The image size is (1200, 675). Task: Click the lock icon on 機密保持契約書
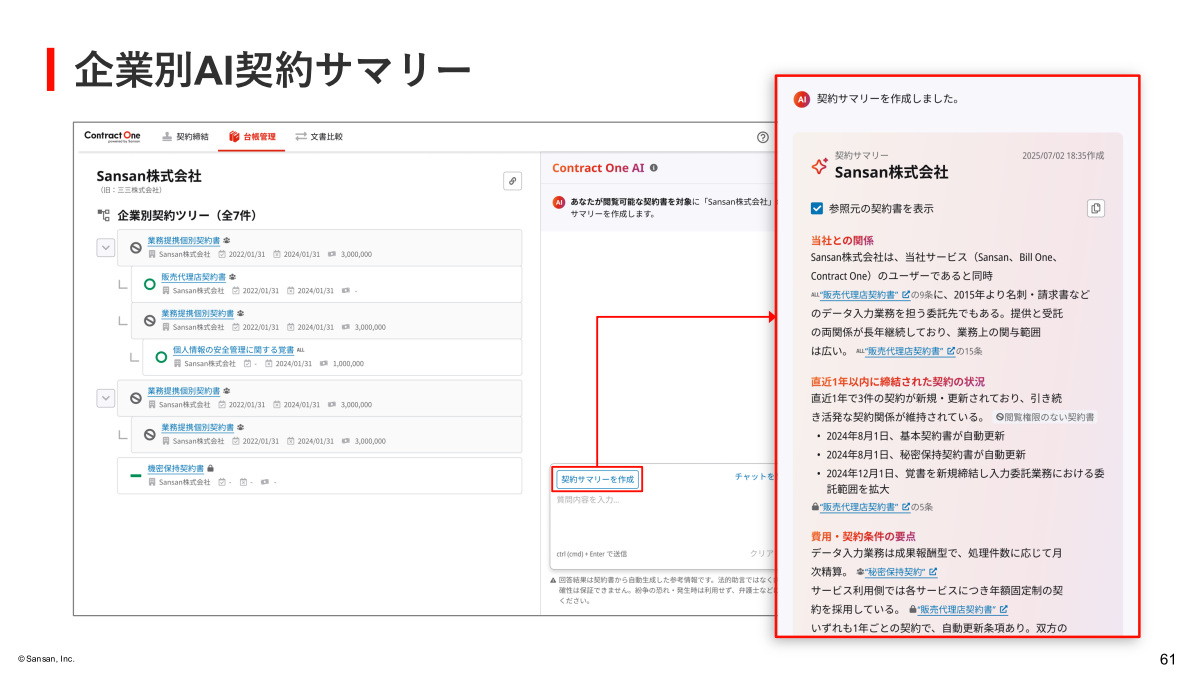212,468
